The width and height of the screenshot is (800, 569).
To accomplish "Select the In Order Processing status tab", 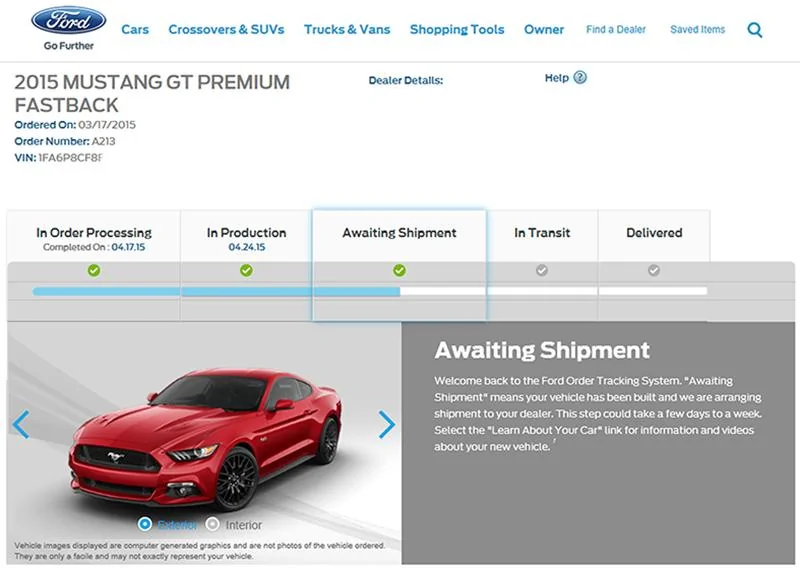I will [94, 236].
